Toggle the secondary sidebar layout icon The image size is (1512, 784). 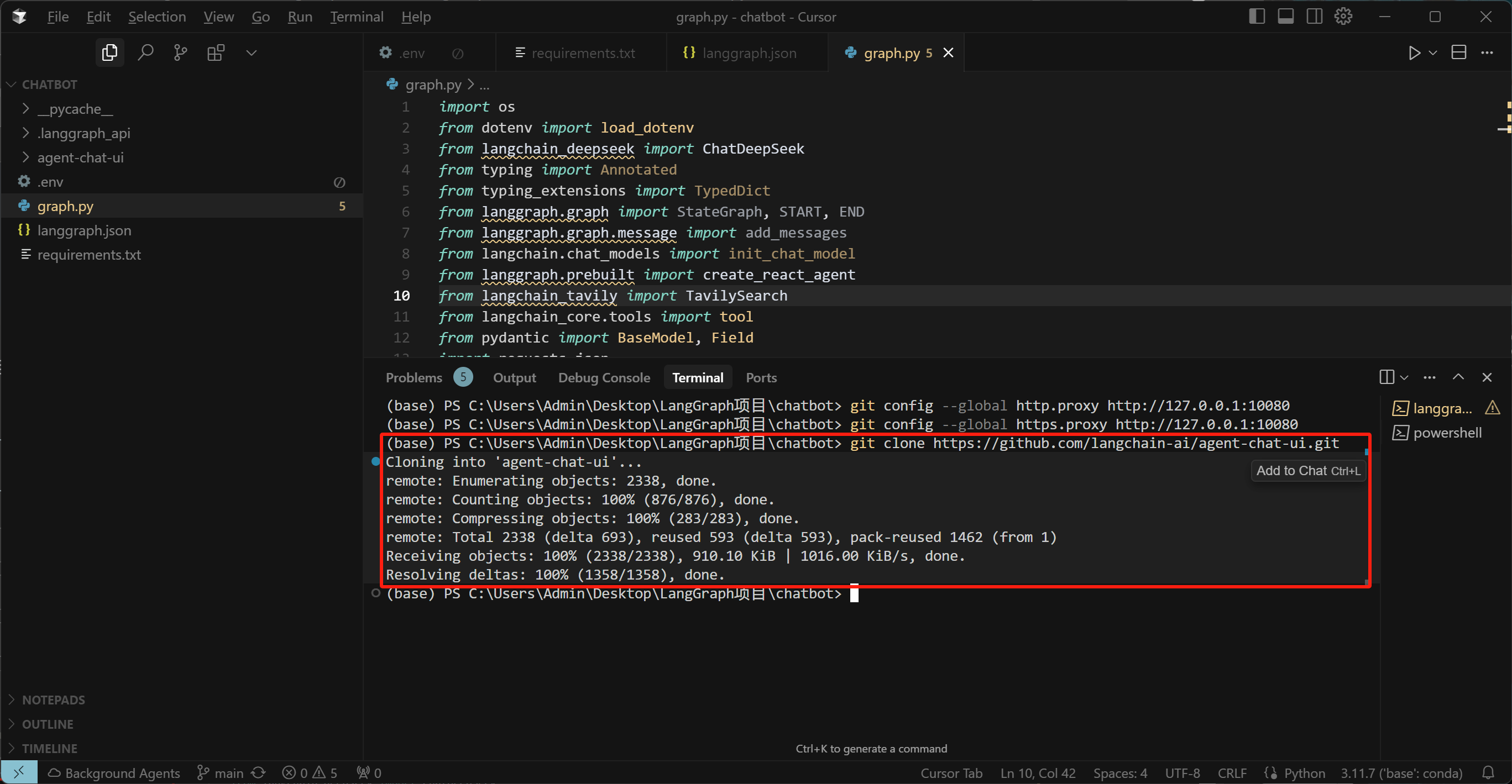pyautogui.click(x=1314, y=17)
